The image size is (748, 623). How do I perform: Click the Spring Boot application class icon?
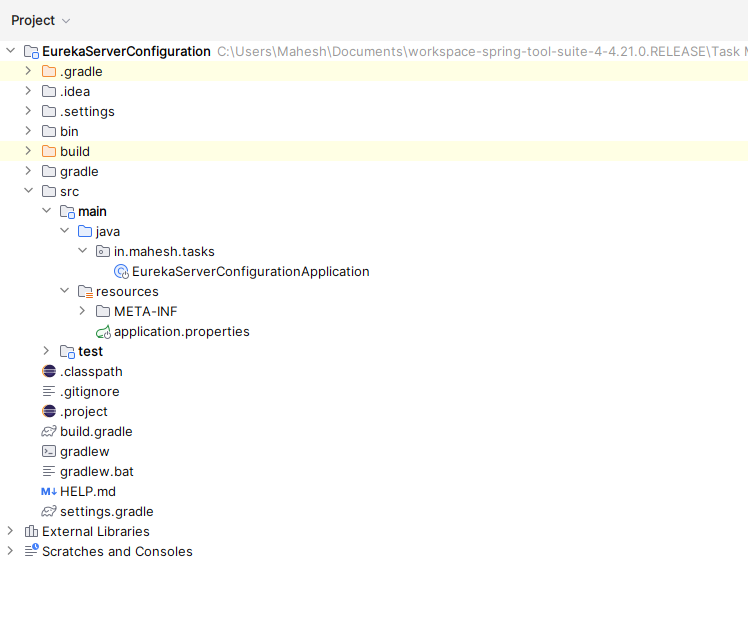point(122,271)
